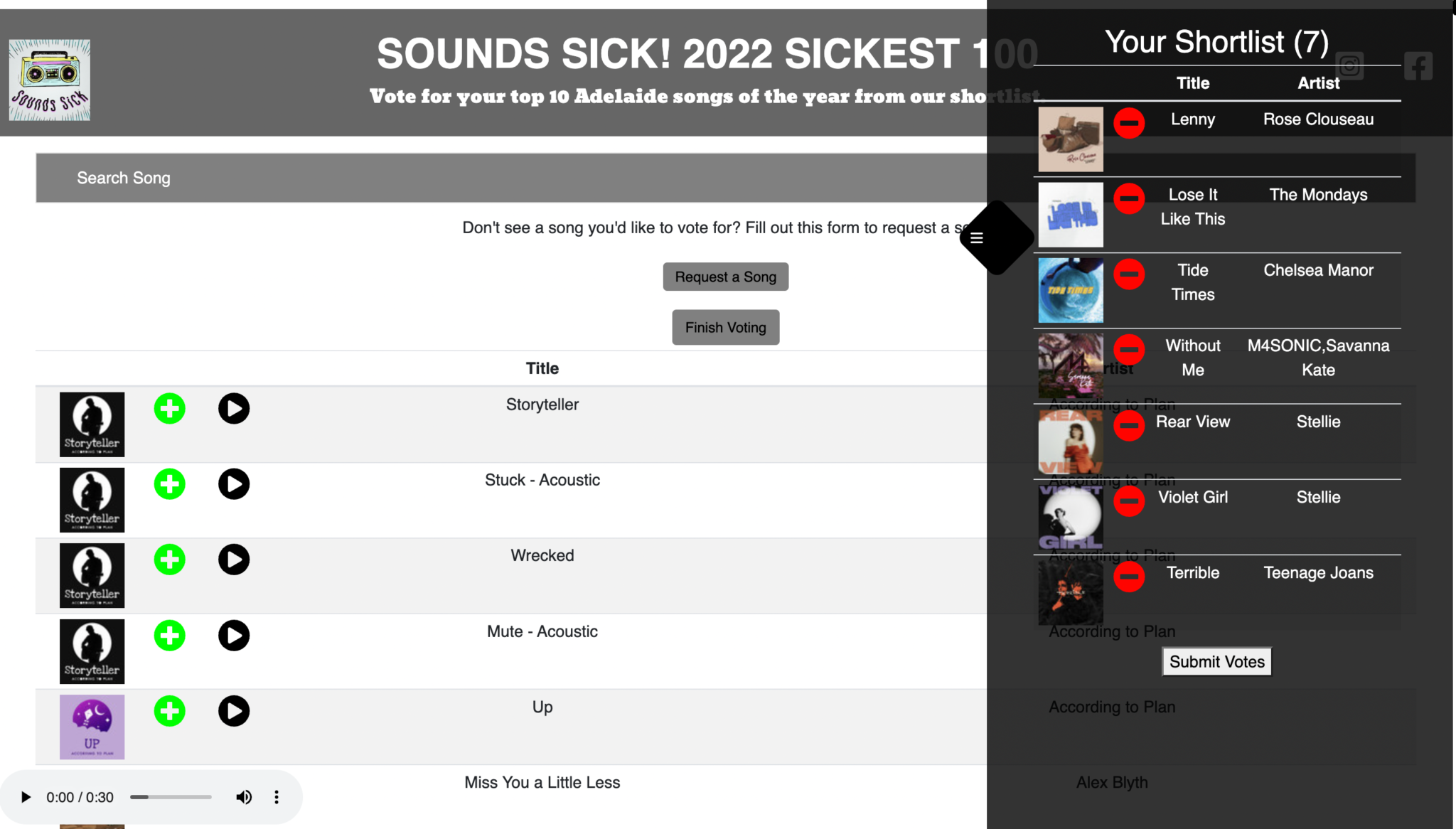1456x829 pixels.
Task: Click the Request a Song button
Action: pyautogui.click(x=725, y=277)
